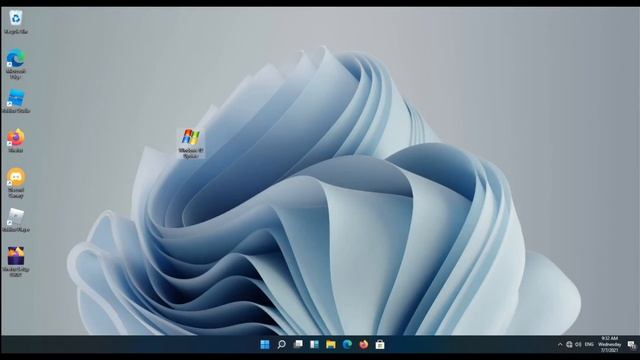The width and height of the screenshot is (640, 360).
Task: Select the Discord Canary desktop shortcut
Action: coord(16,183)
